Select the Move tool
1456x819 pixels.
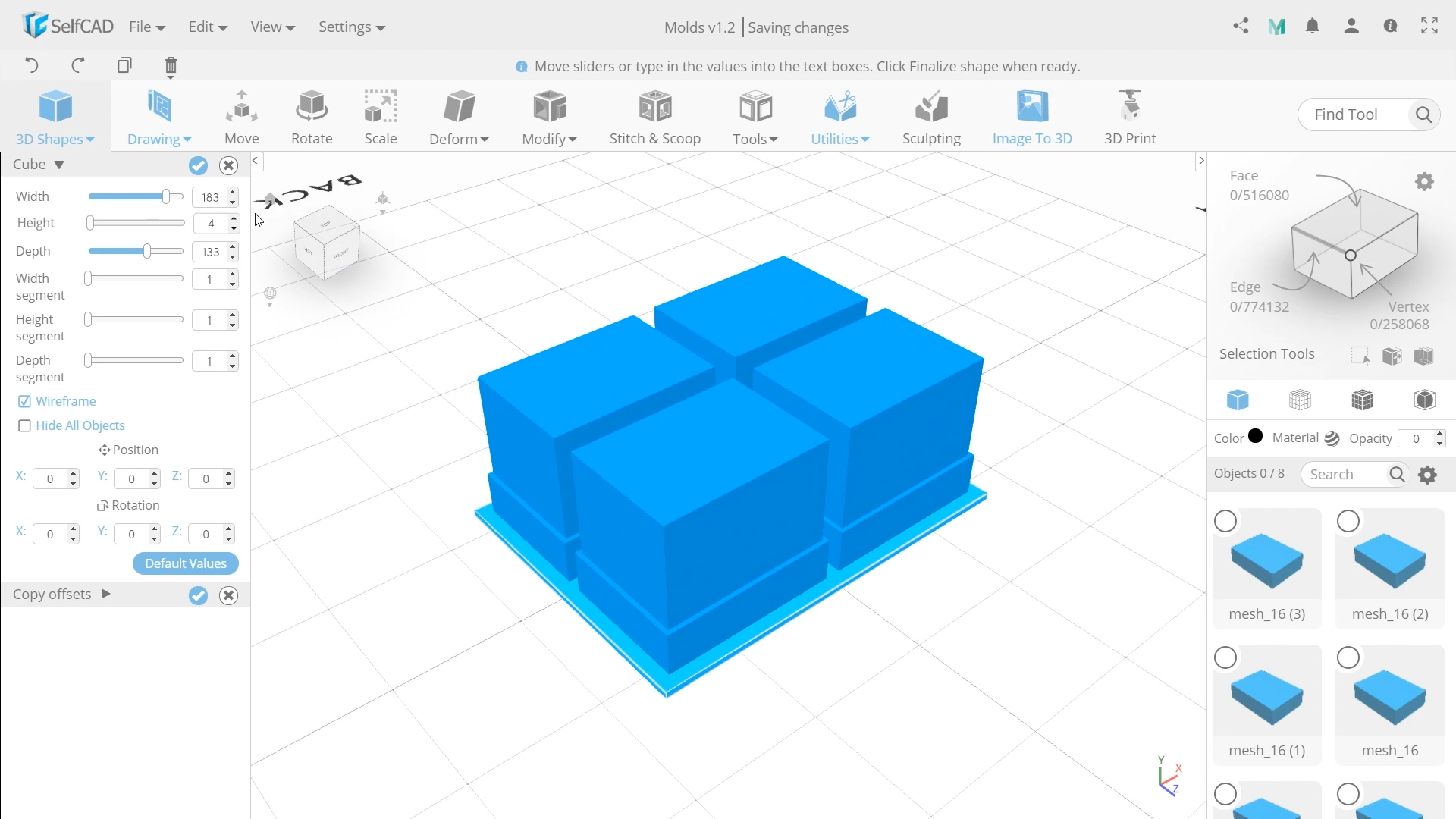click(242, 118)
